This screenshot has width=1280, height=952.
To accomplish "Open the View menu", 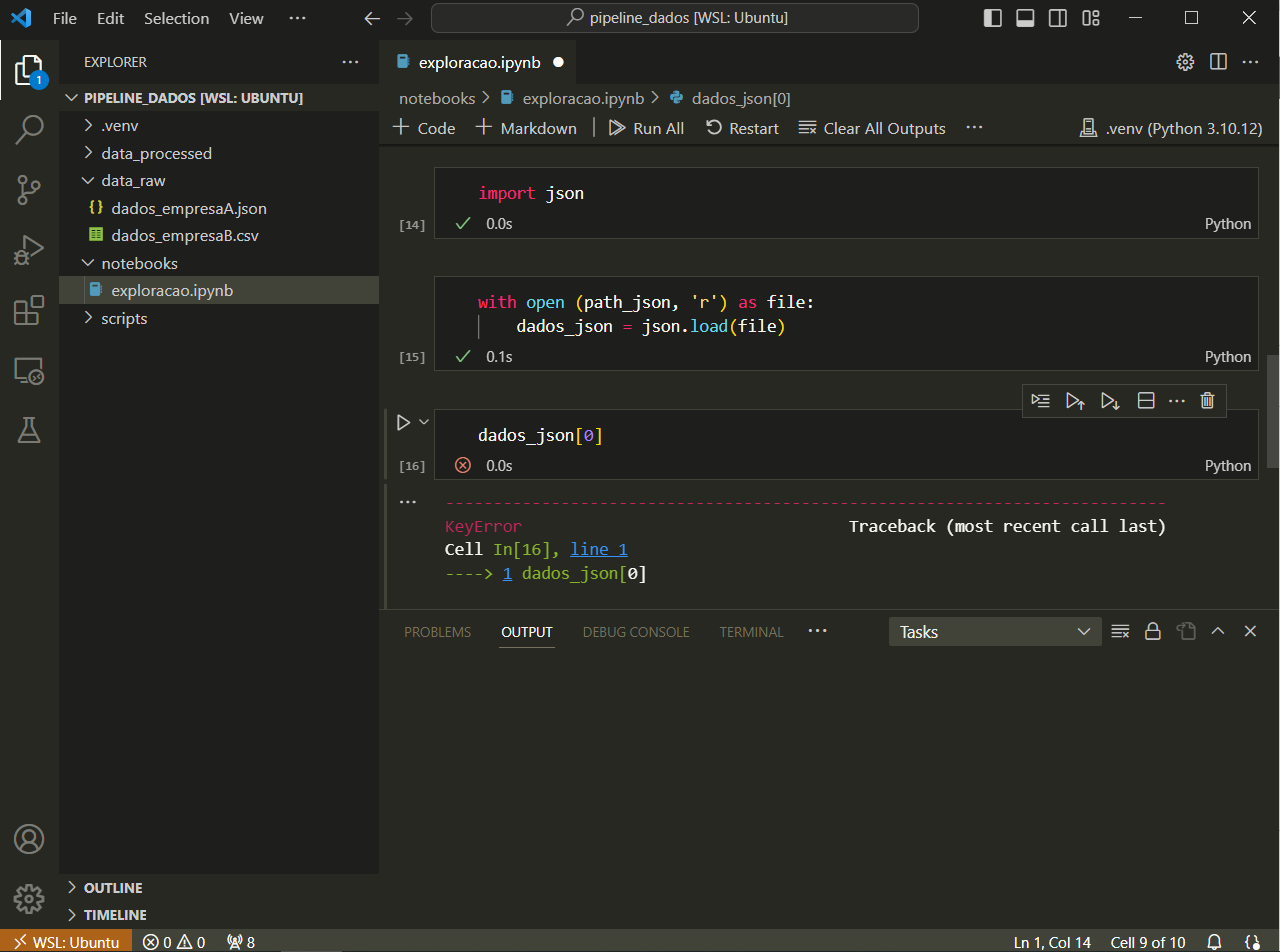I will [246, 18].
